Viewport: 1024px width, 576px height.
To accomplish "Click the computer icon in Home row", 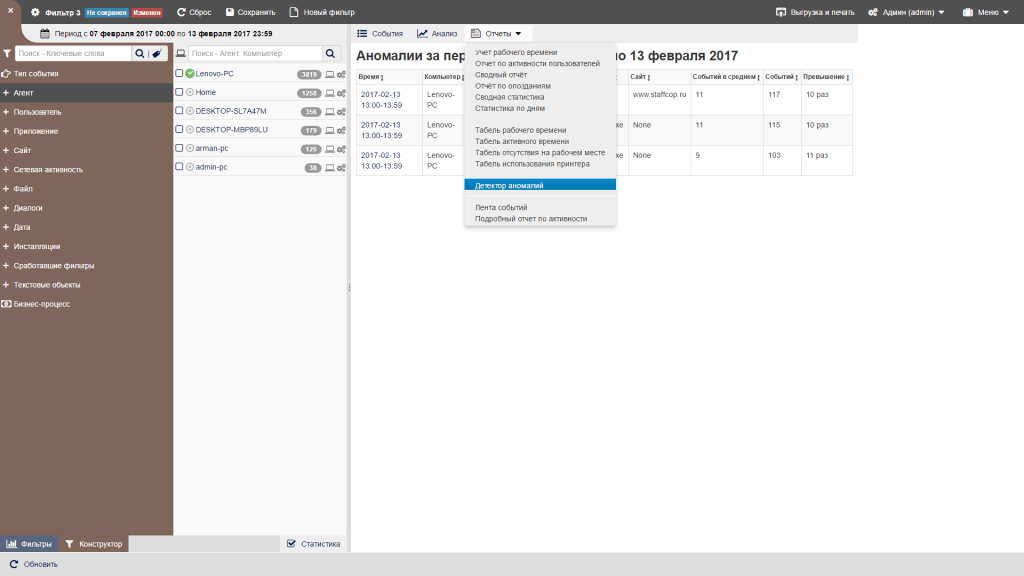I will coord(329,93).
